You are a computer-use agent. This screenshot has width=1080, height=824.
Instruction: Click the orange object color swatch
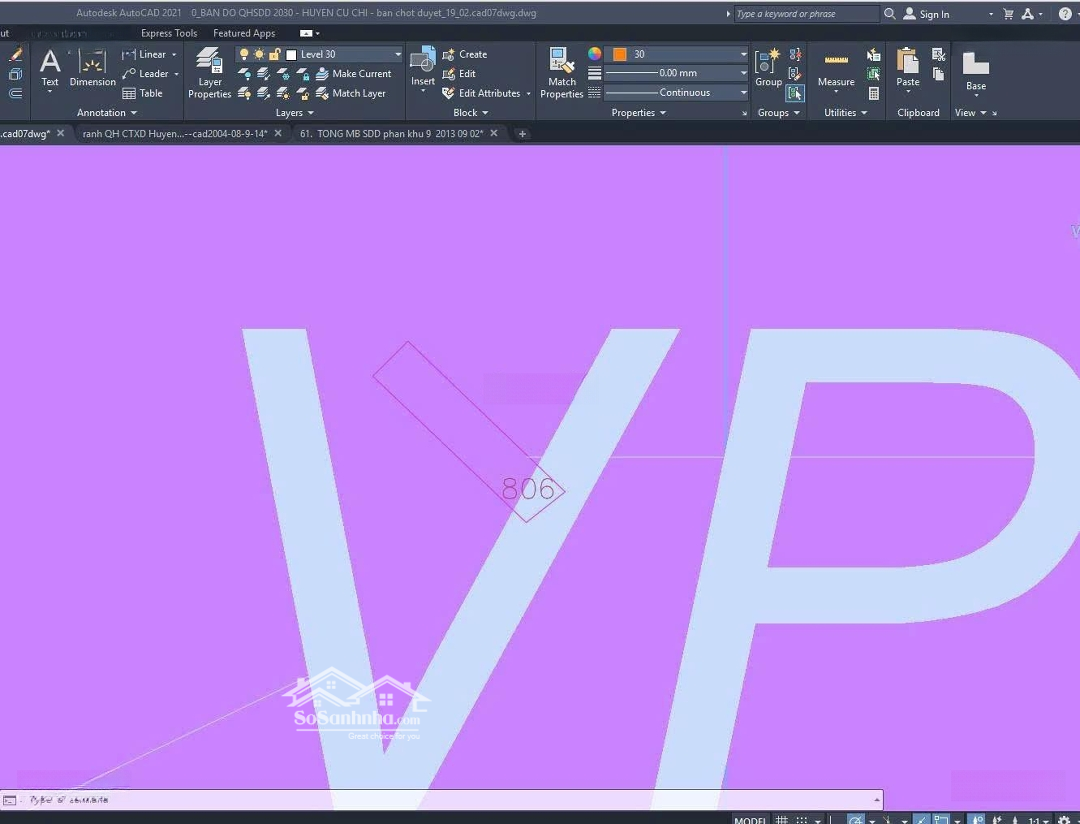click(x=619, y=54)
